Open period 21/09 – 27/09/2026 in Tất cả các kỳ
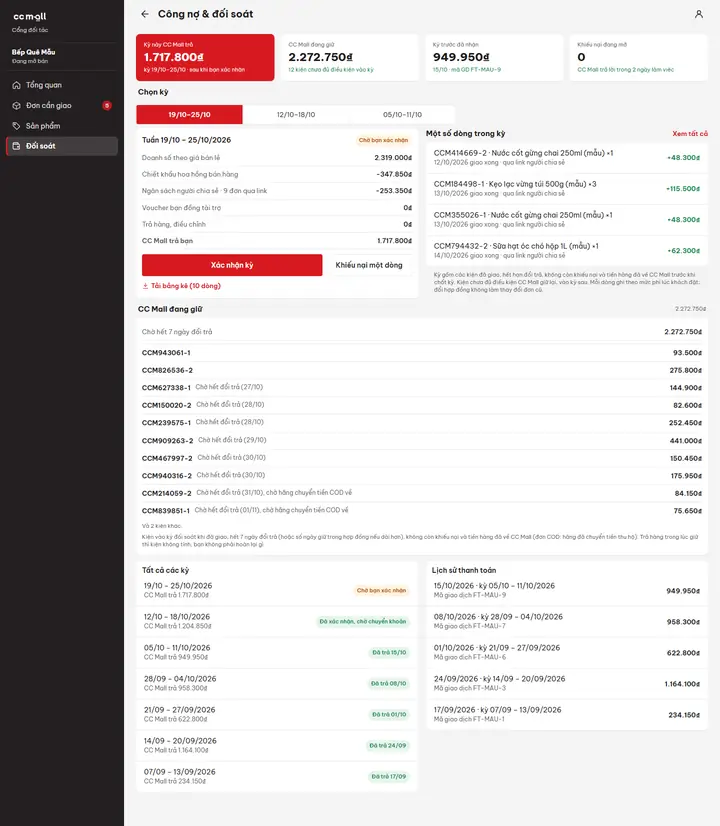Image resolution: width=720 pixels, height=826 pixels. click(277, 714)
